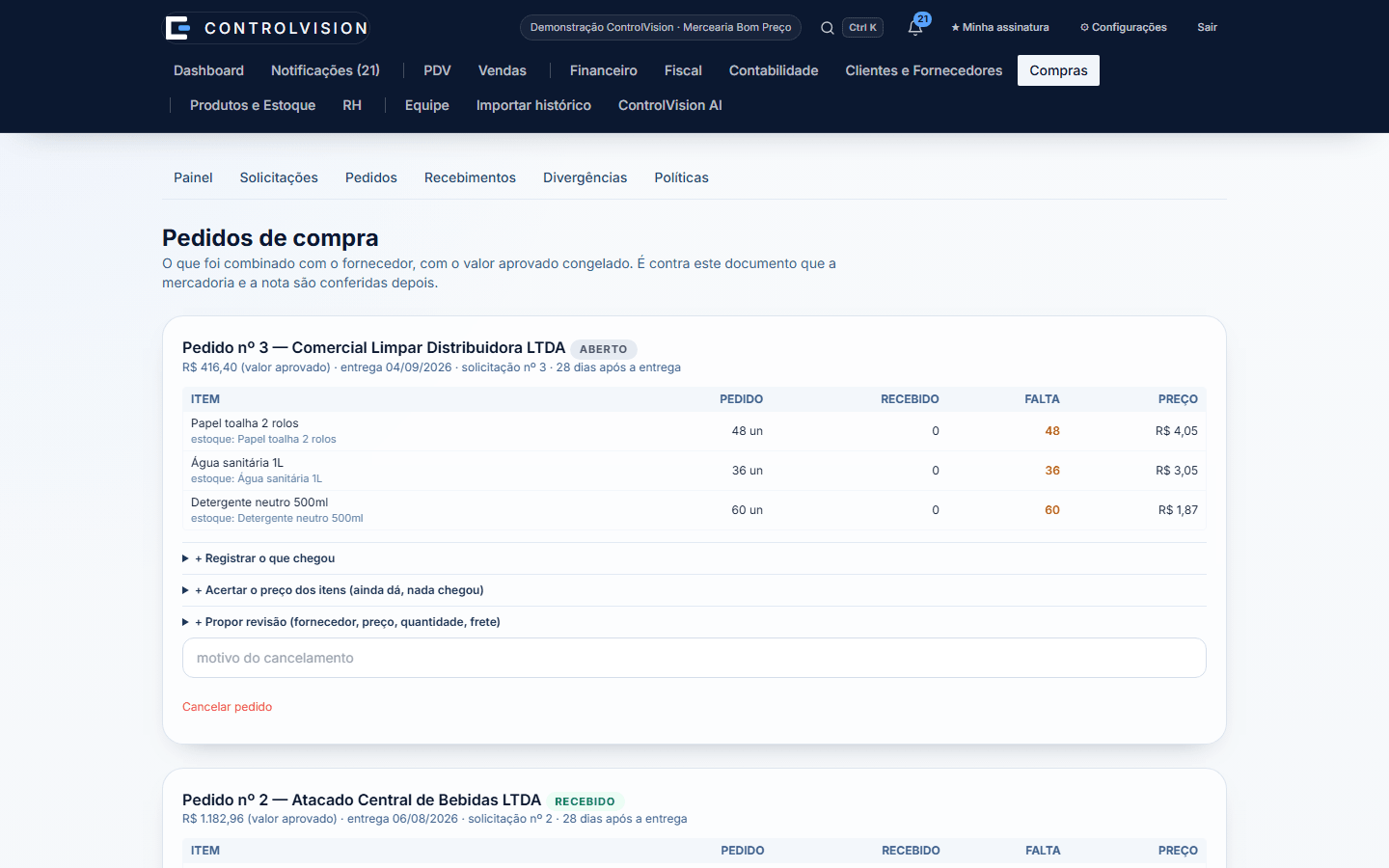Switch to the Recebimentos tab
Screen dimensions: 1389x868
pos(470,177)
